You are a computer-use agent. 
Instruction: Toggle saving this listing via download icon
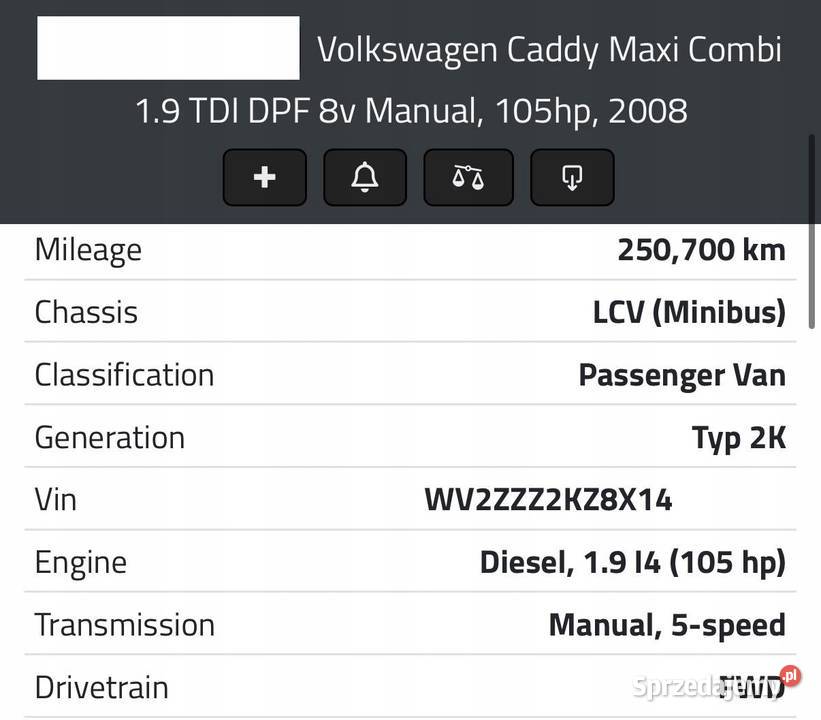pyautogui.click(x=572, y=176)
